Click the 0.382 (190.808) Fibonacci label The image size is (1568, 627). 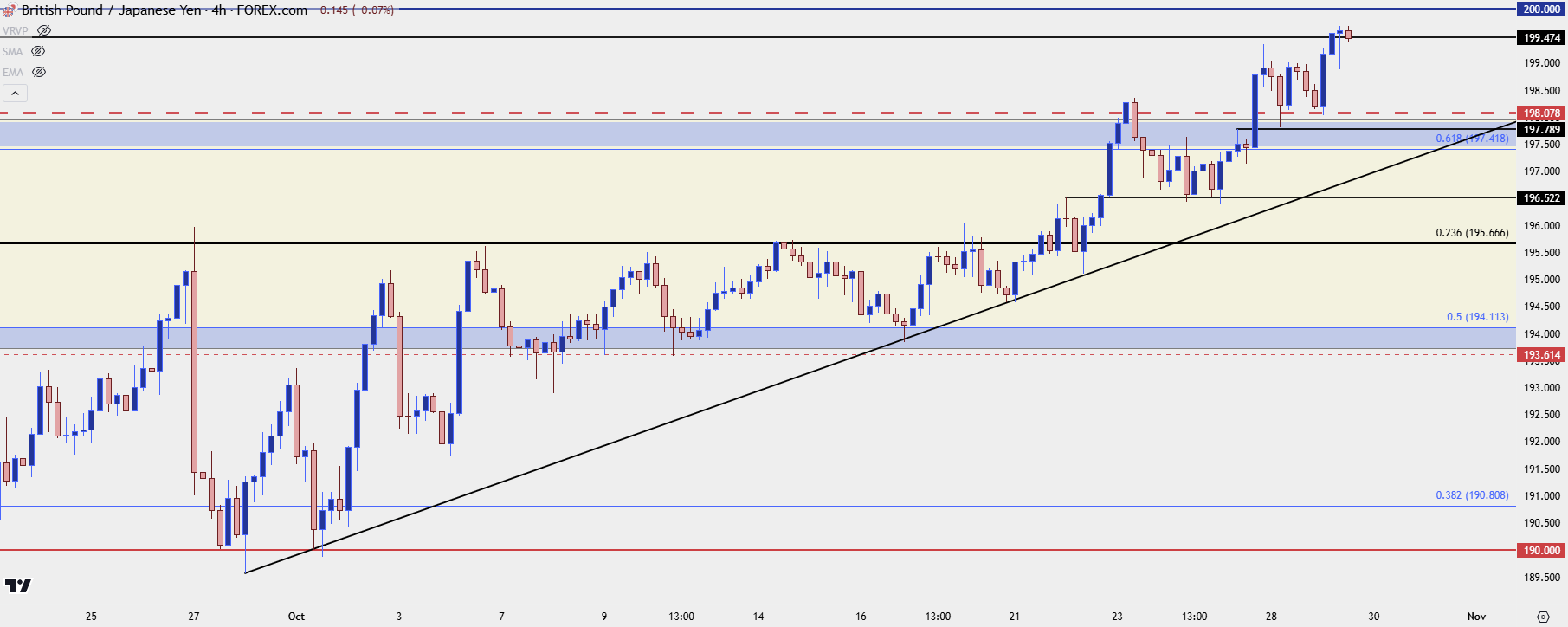point(1472,495)
